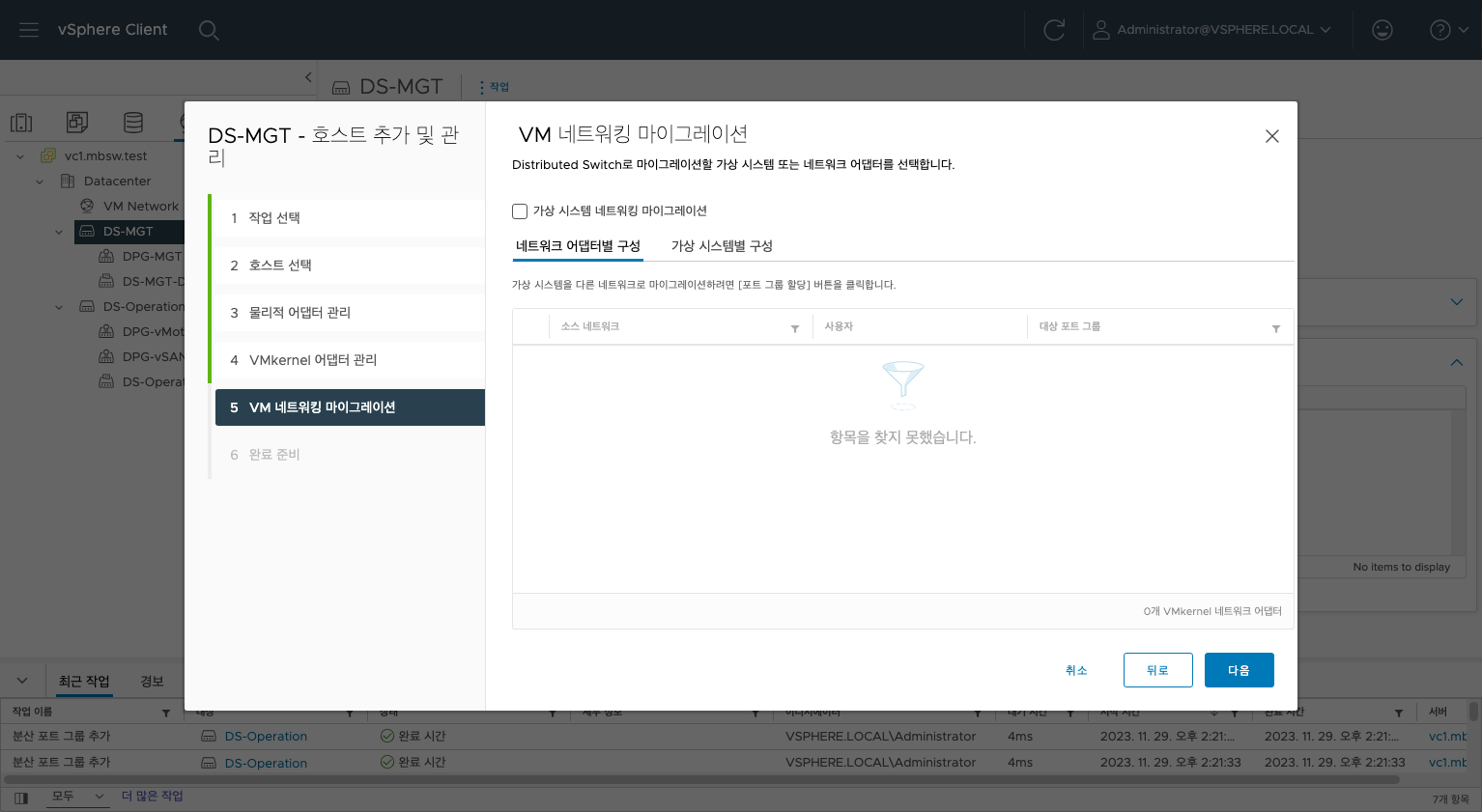Filter the 소스 네트워크 column

795,328
